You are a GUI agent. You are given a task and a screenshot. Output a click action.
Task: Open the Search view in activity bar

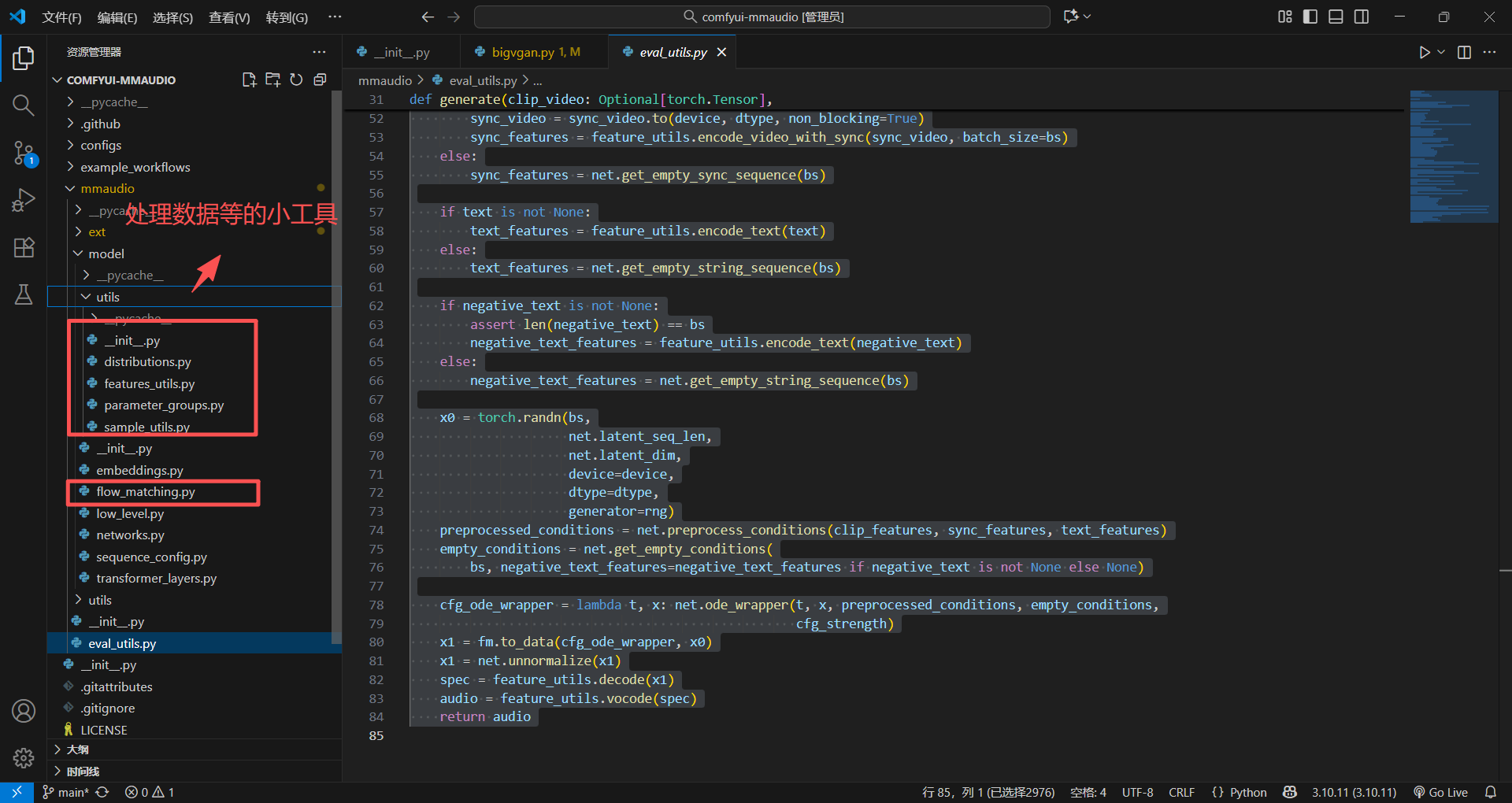24,105
